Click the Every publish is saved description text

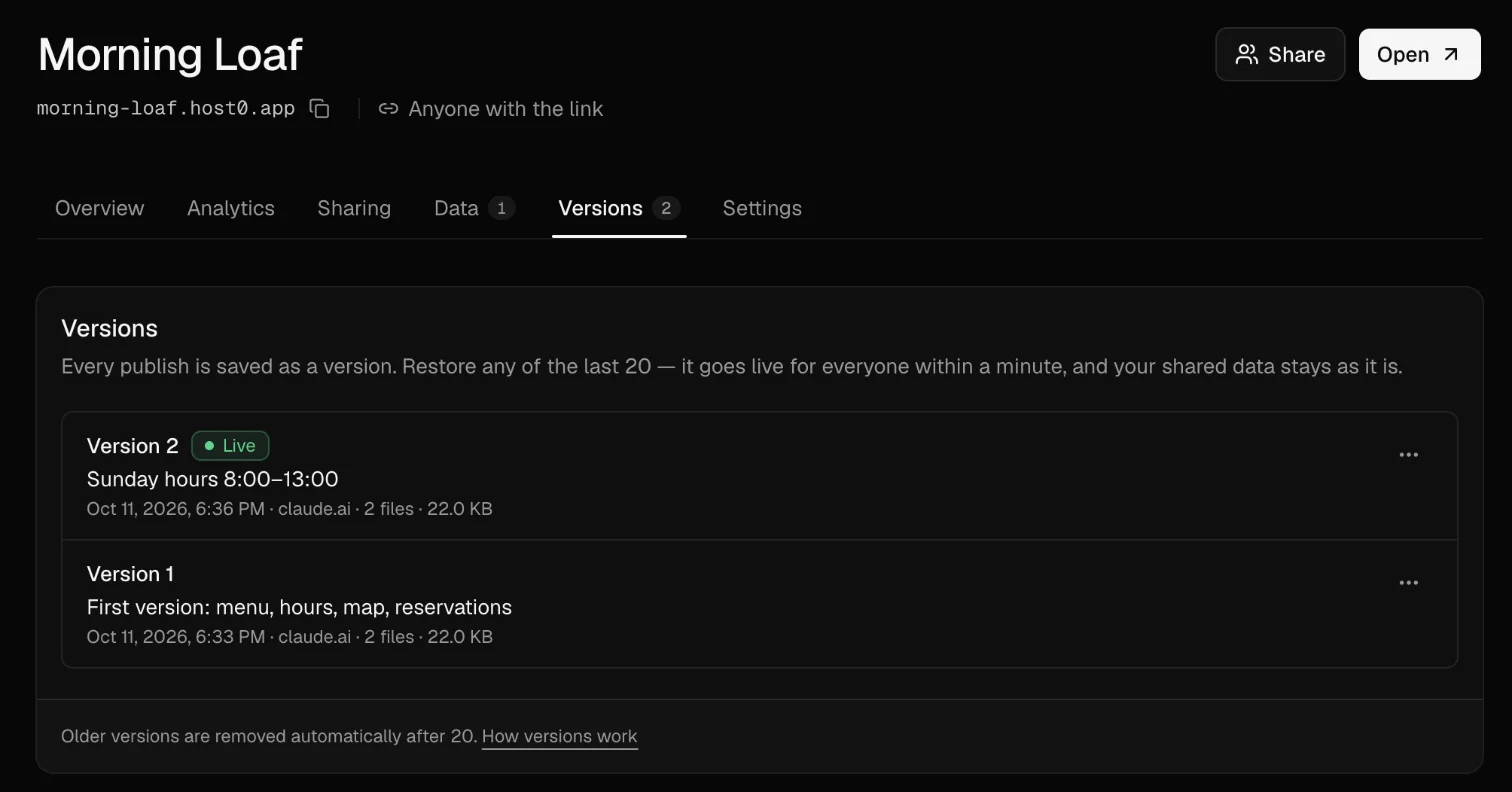coord(732,367)
